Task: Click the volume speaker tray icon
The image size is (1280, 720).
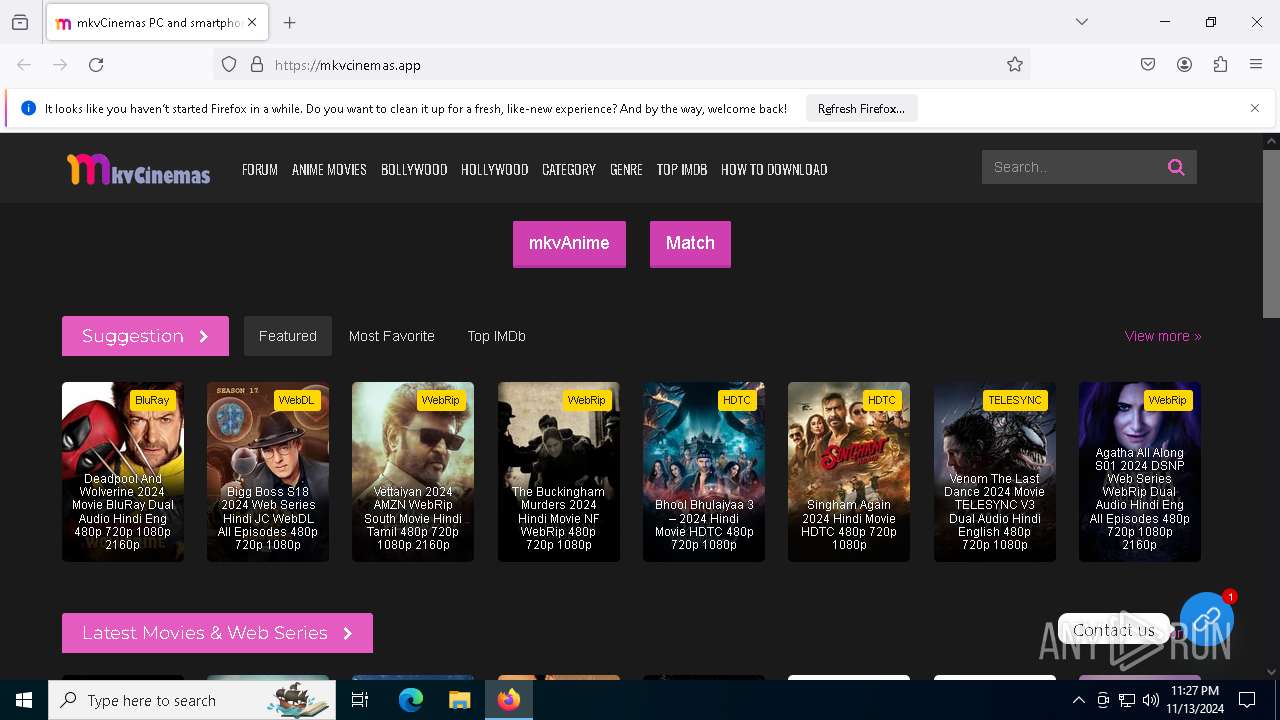Action: click(1151, 700)
